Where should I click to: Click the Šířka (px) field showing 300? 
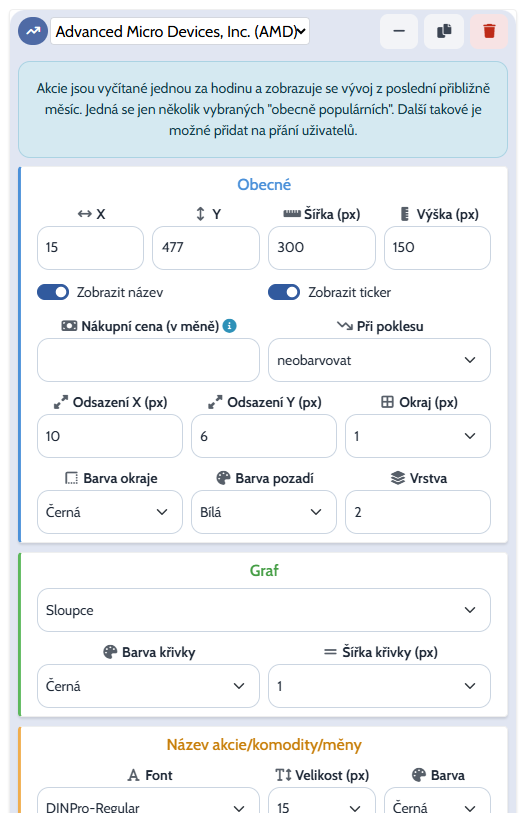coord(322,248)
